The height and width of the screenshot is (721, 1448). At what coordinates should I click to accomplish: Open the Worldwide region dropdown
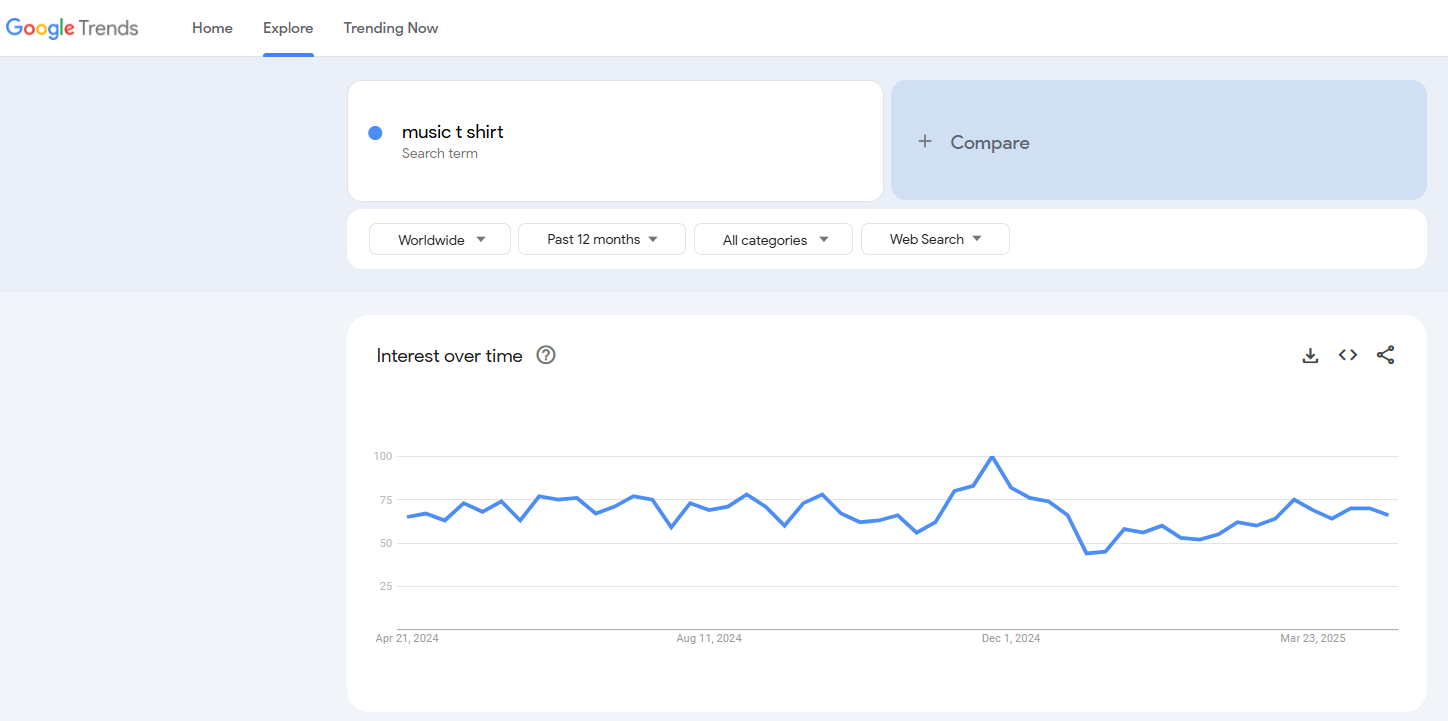[440, 239]
